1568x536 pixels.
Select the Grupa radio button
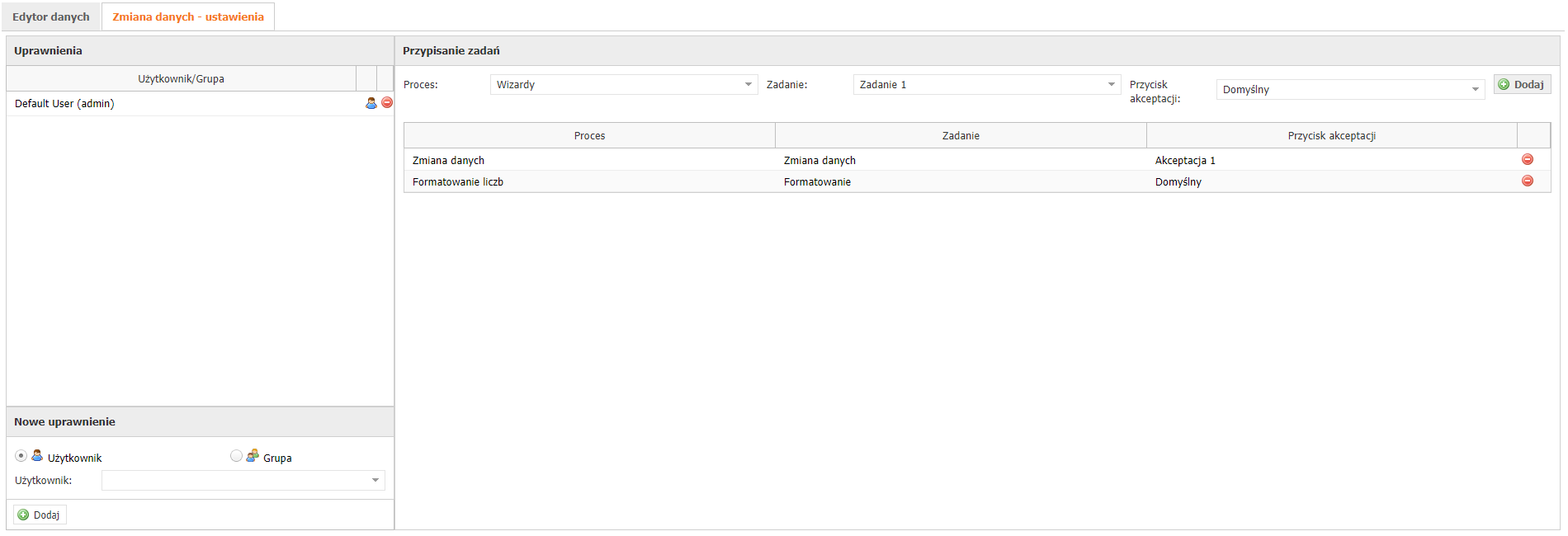pyautogui.click(x=237, y=456)
